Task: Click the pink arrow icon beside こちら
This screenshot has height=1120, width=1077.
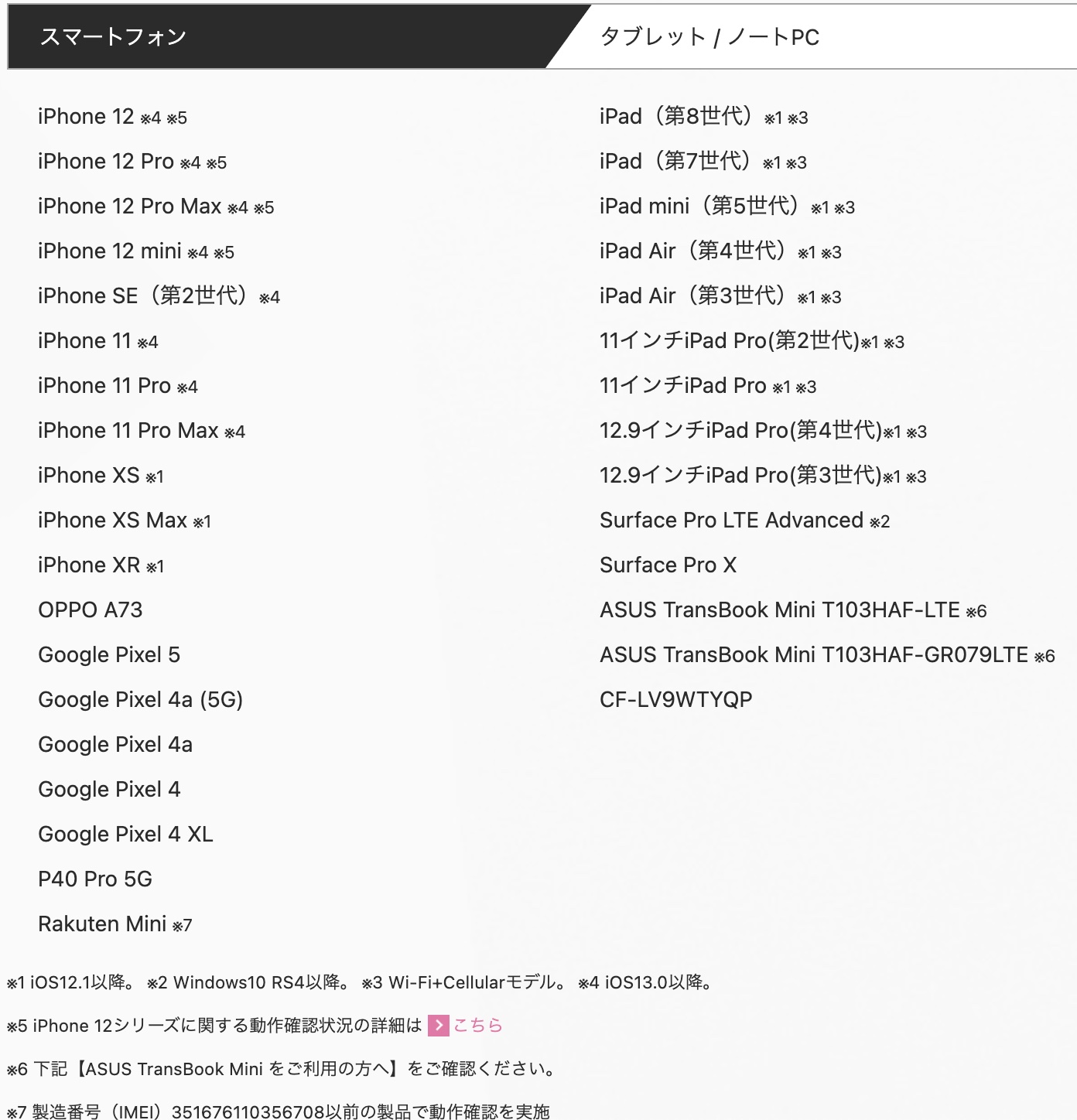Action: (x=439, y=1026)
